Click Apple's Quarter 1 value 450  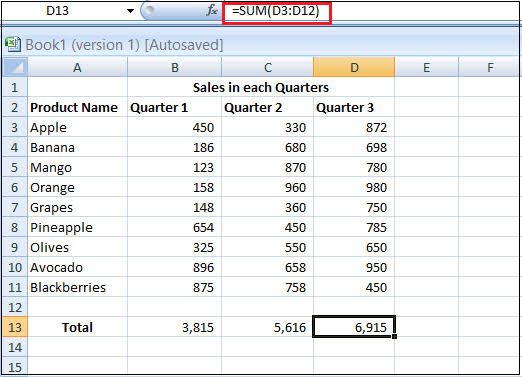[x=174, y=127]
